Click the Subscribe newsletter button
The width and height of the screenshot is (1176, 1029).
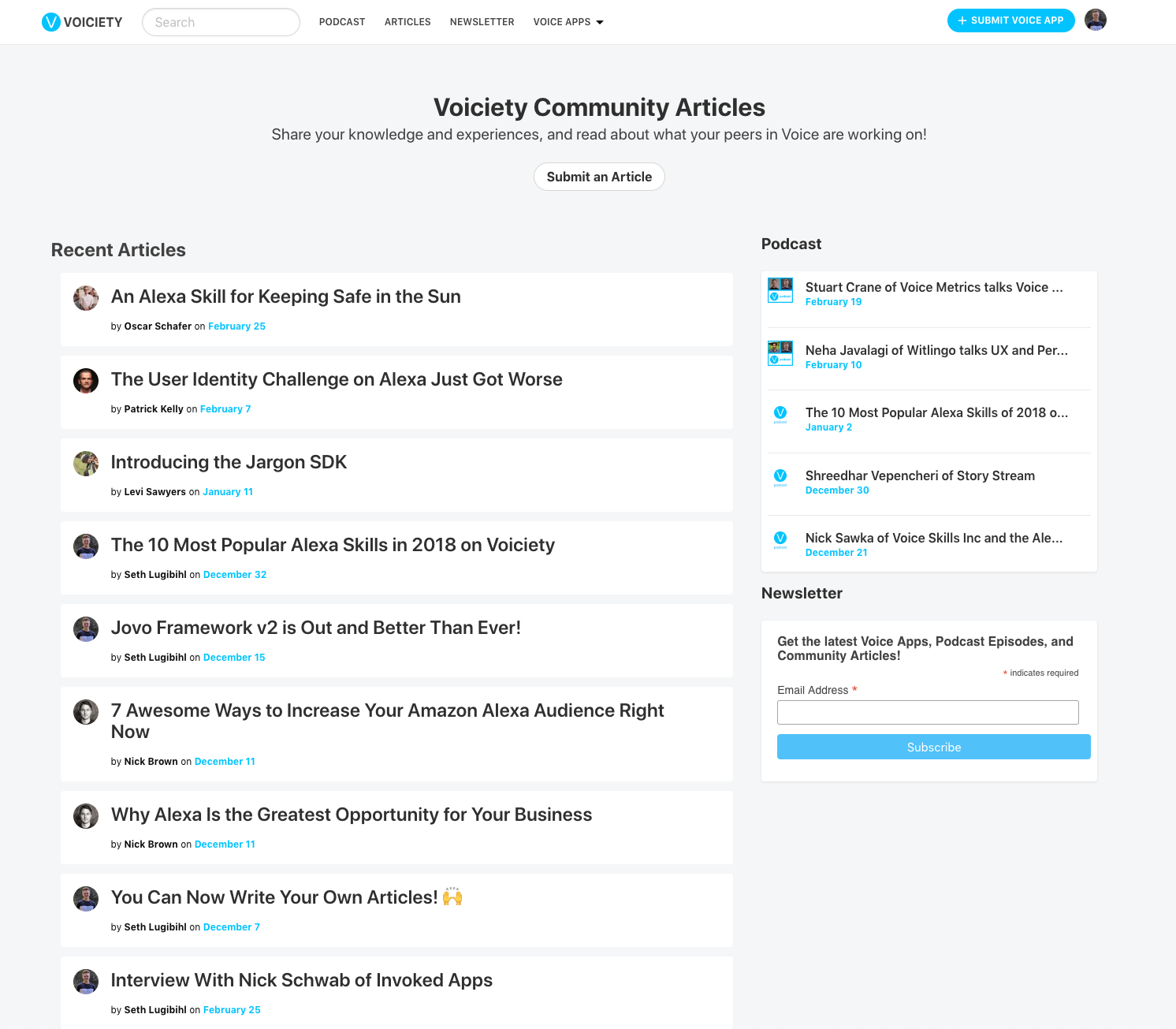coord(934,747)
